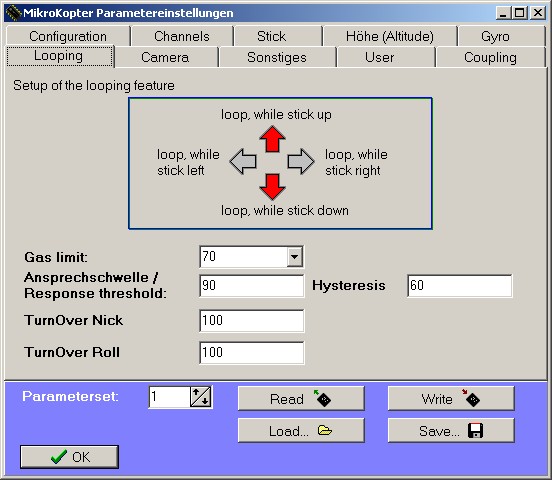
Task: Click the 'loop, while stick down' label
Action: pos(285,211)
